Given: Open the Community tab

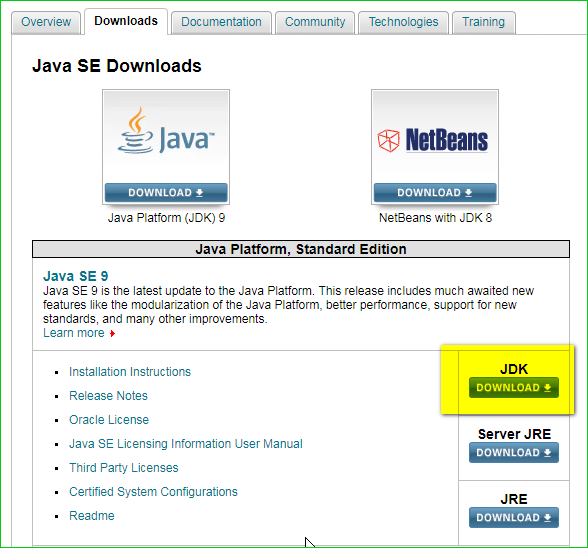Looking at the screenshot, I should click(x=315, y=22).
